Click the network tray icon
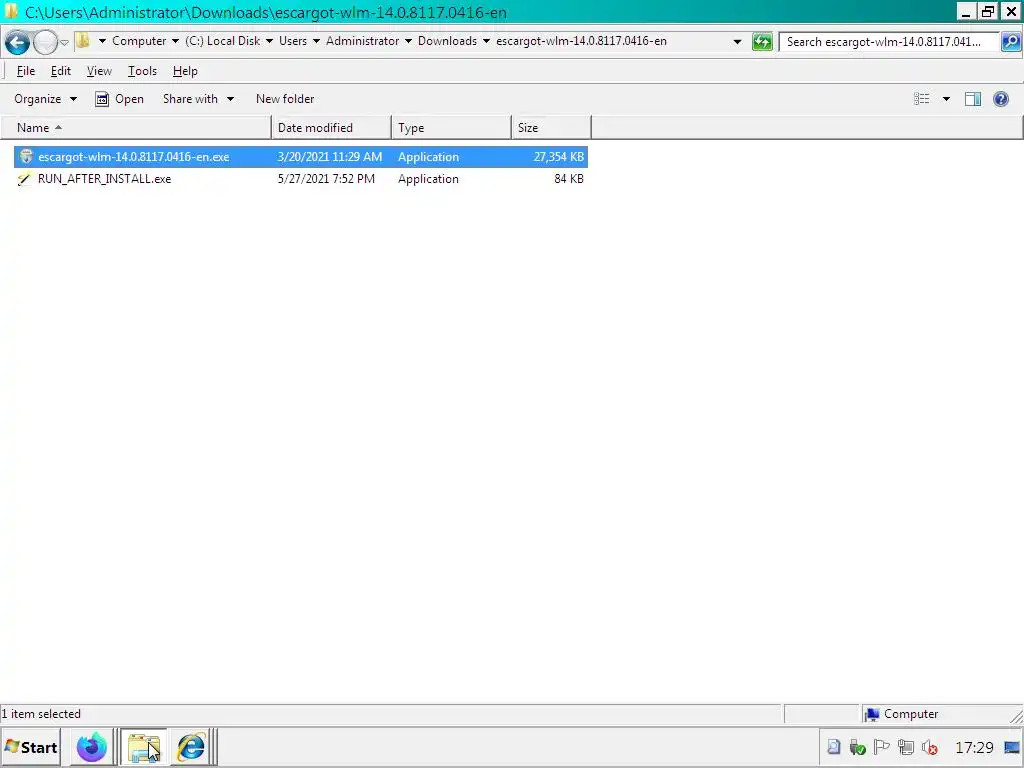This screenshot has width=1024, height=768. pyautogui.click(x=905, y=747)
